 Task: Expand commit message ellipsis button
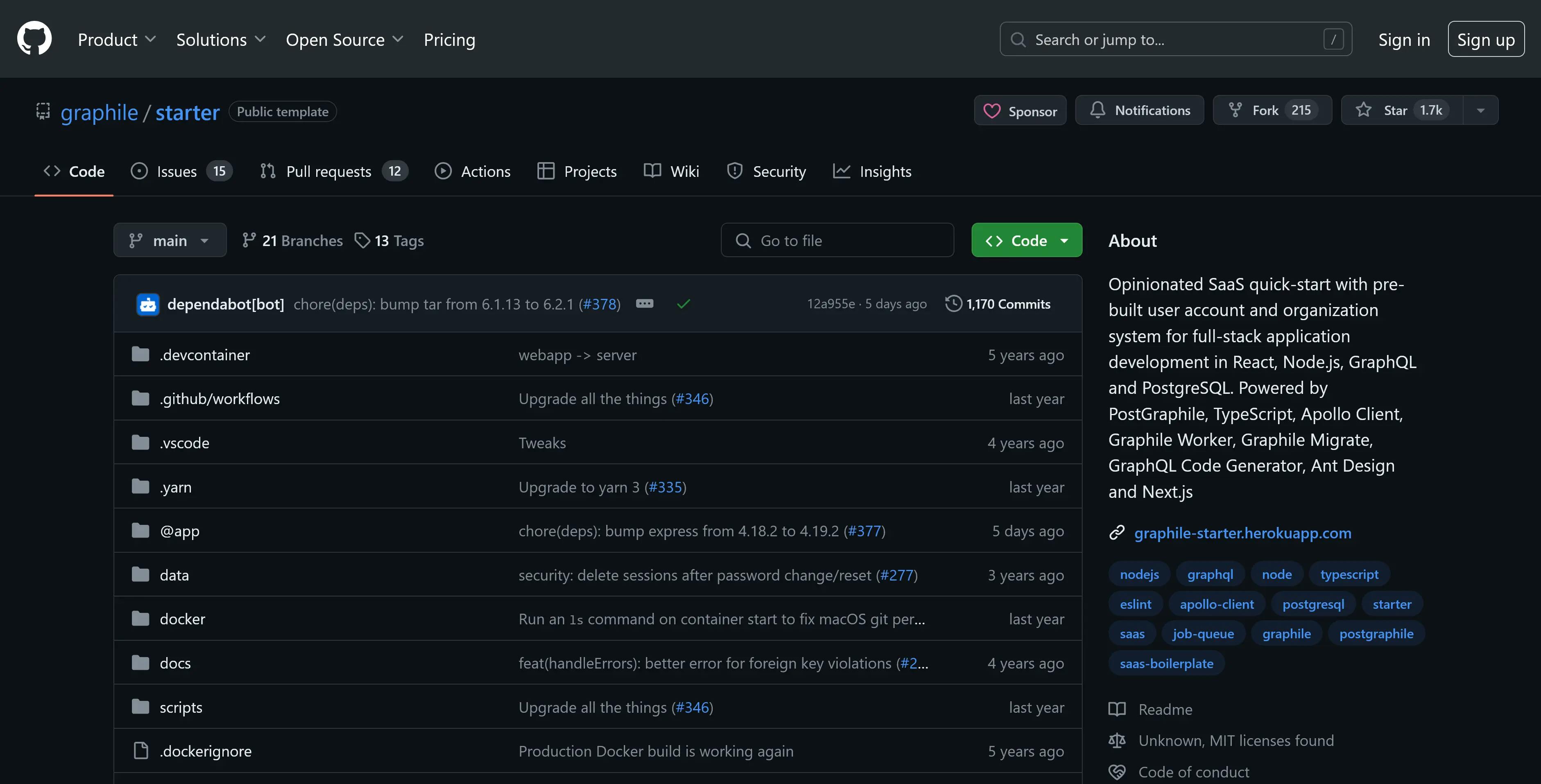[x=644, y=304]
